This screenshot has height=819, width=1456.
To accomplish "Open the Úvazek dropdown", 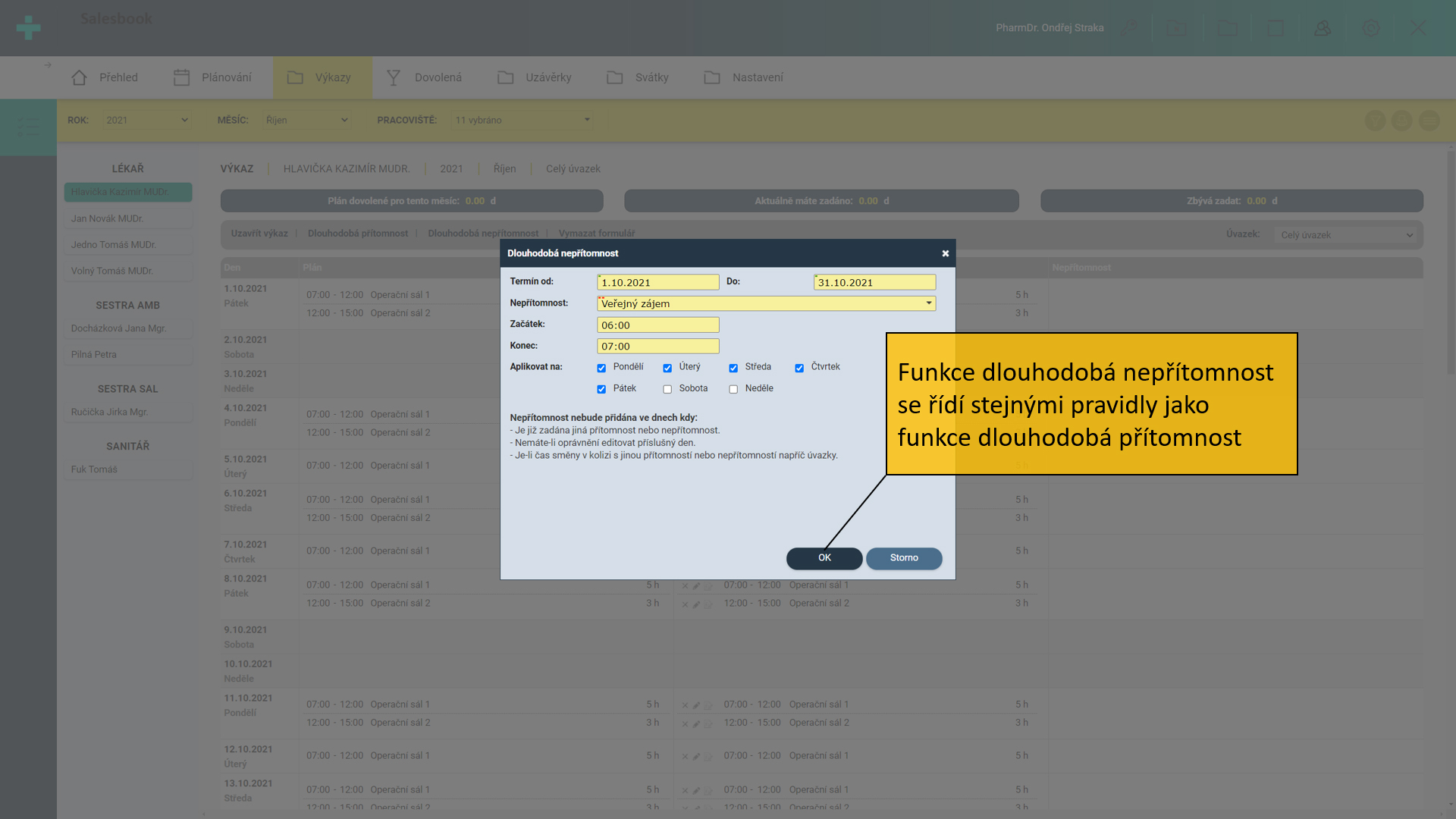I will [1346, 235].
